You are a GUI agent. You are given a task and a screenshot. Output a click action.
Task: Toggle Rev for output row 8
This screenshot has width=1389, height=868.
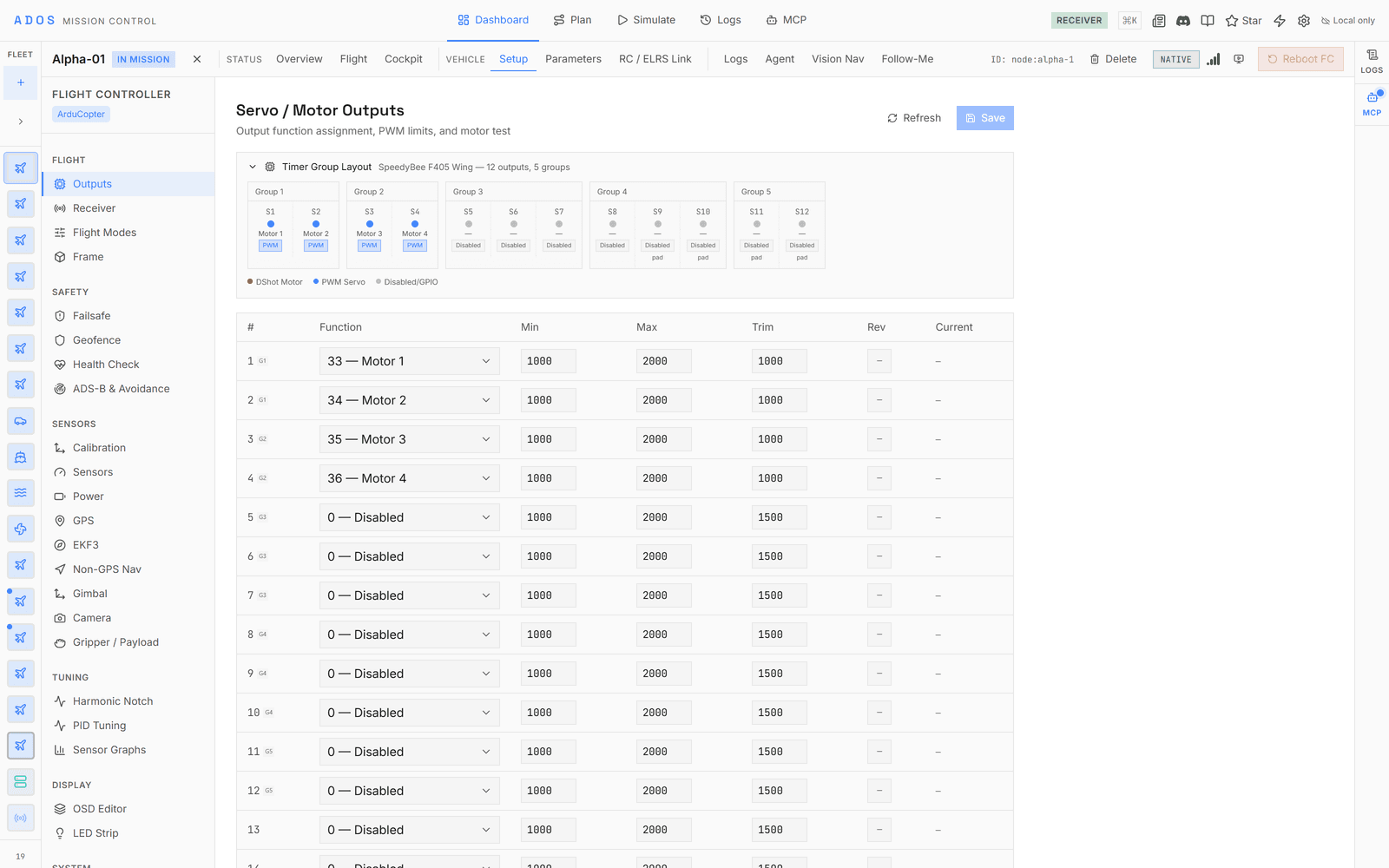[879, 635]
